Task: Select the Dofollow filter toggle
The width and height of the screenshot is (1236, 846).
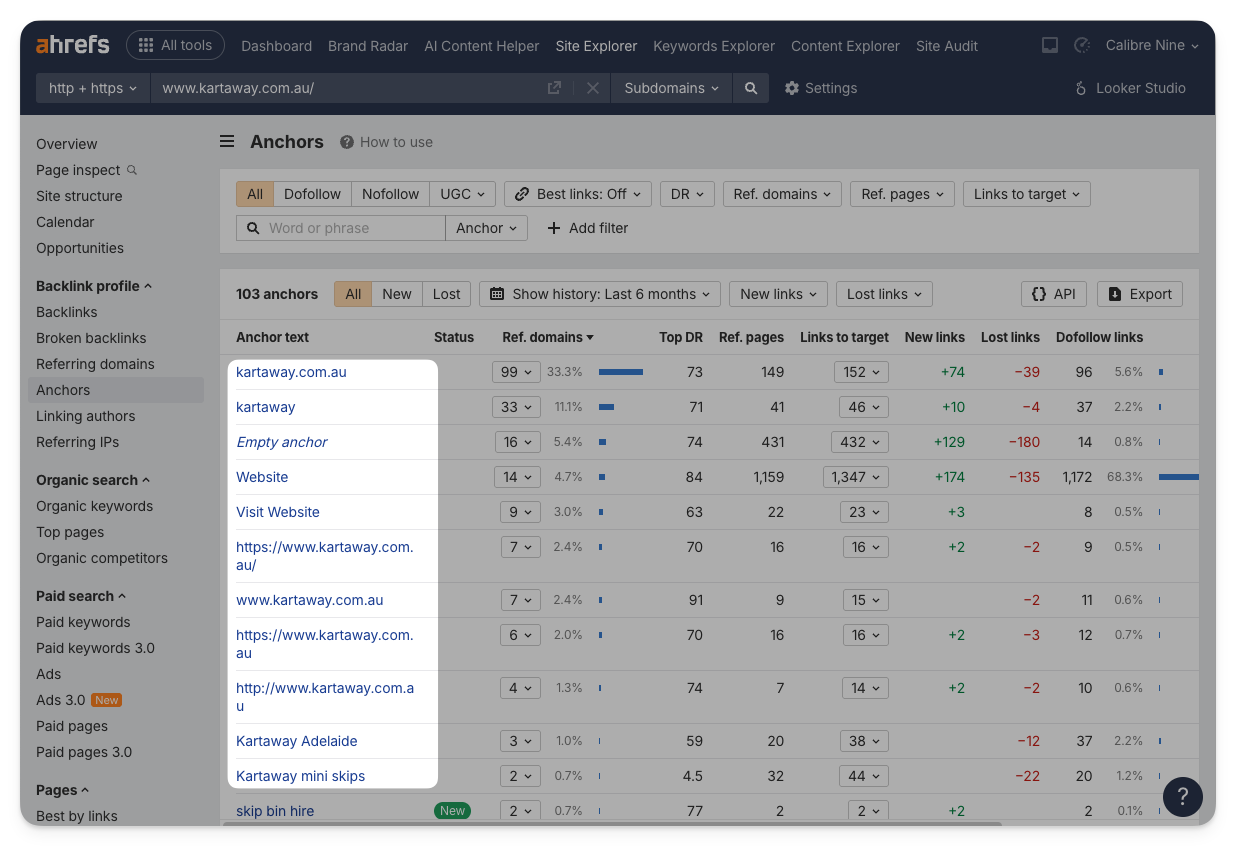Action: (312, 194)
